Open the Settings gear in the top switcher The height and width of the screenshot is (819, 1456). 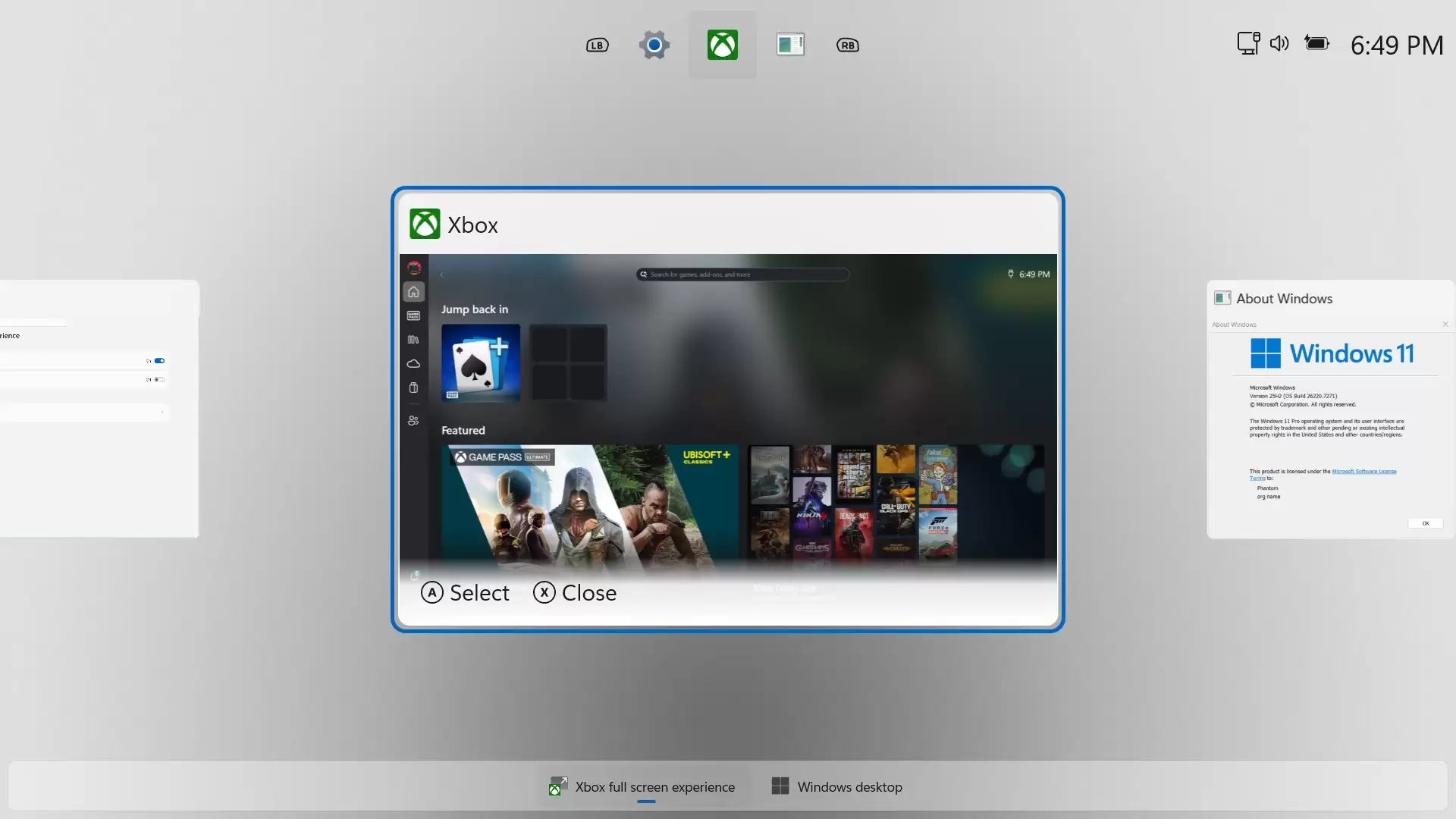(x=654, y=44)
